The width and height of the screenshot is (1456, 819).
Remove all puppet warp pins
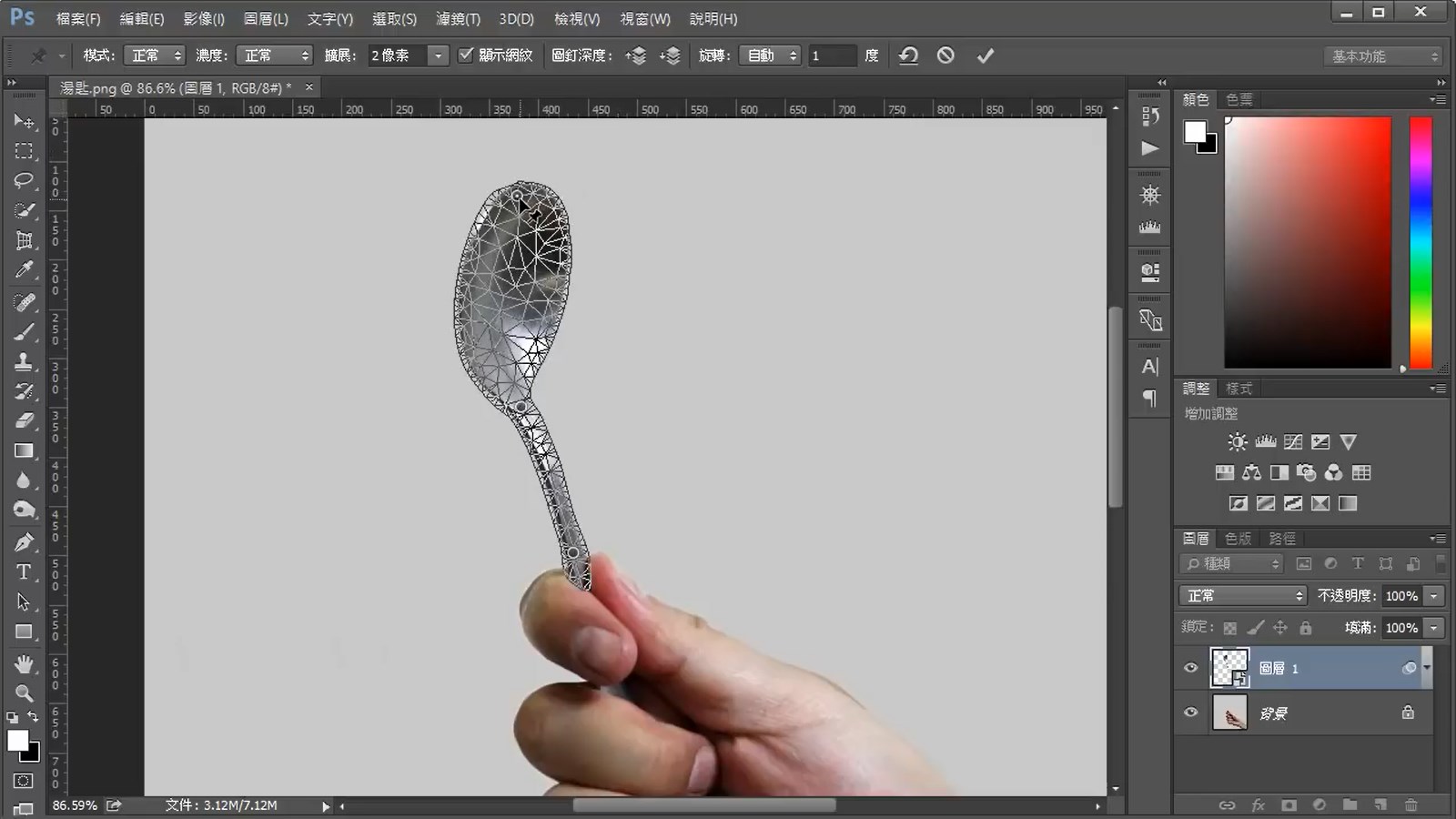click(x=908, y=56)
